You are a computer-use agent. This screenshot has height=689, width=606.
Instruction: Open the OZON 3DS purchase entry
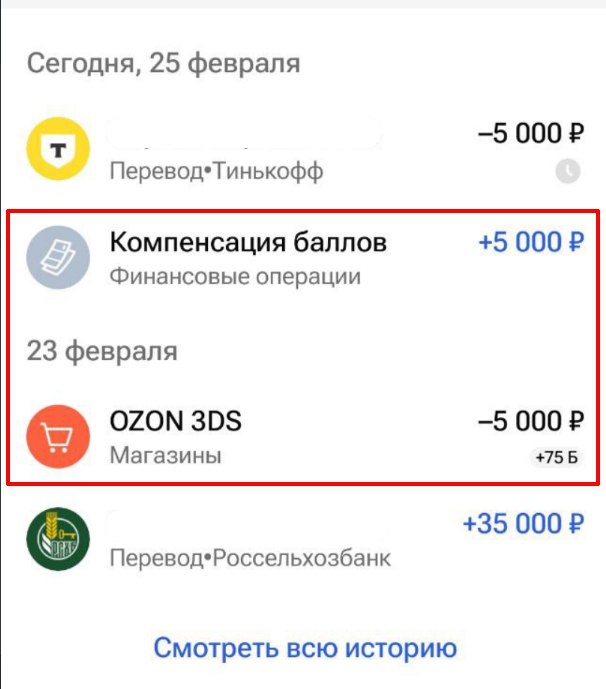click(303, 436)
